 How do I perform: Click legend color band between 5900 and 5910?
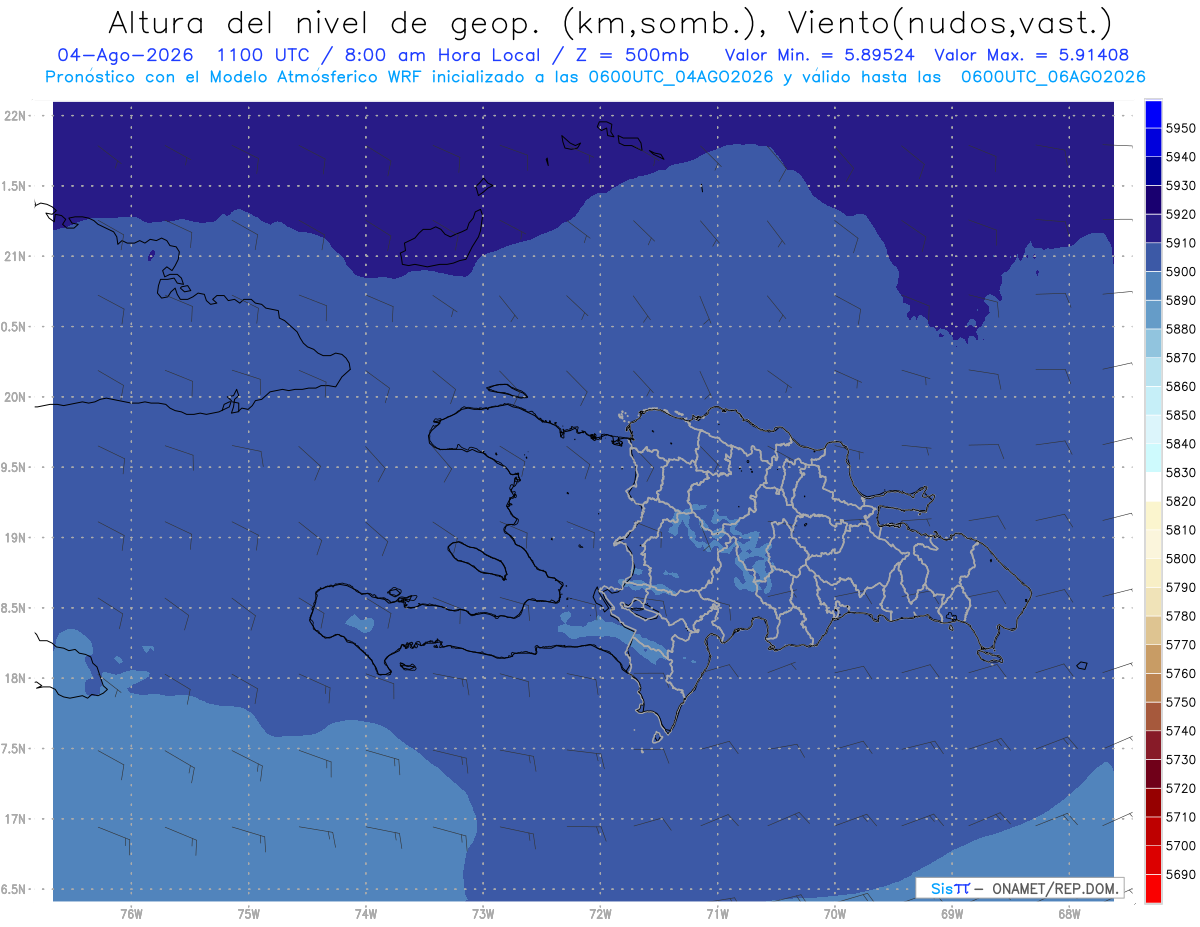[x=1153, y=258]
